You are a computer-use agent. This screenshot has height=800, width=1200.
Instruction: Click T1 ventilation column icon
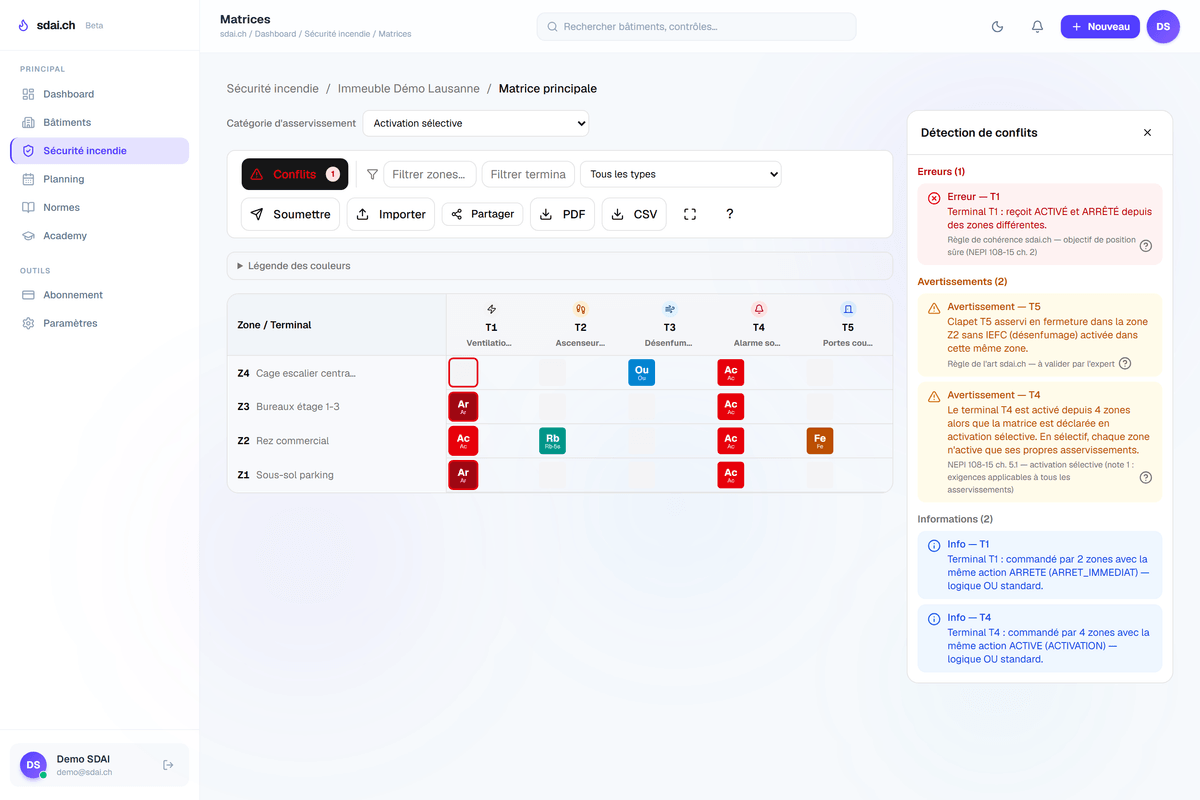click(491, 310)
